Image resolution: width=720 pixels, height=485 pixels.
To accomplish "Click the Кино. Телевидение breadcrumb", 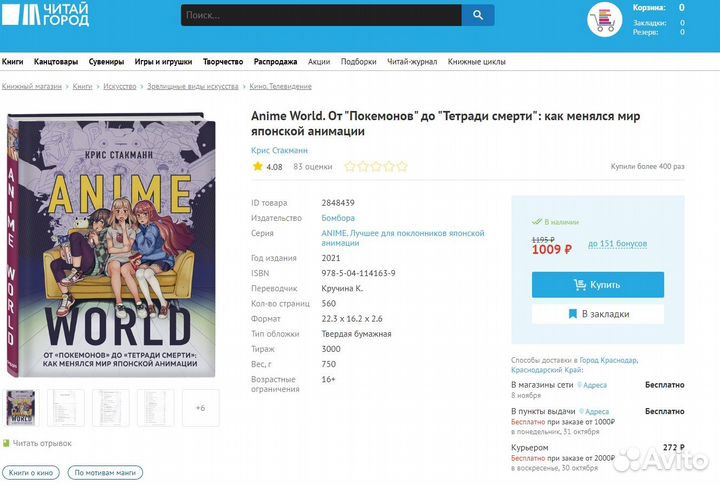I will (x=280, y=86).
